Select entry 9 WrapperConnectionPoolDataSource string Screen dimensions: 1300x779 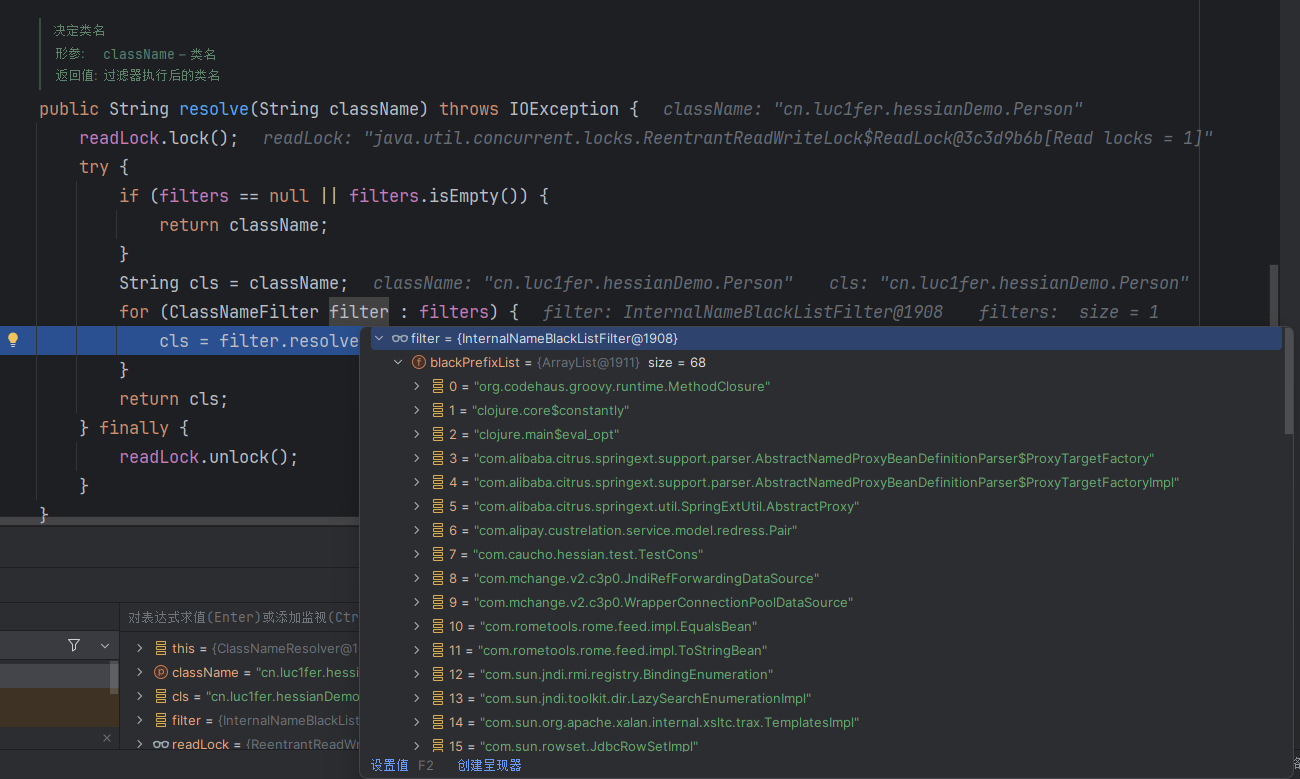(662, 602)
